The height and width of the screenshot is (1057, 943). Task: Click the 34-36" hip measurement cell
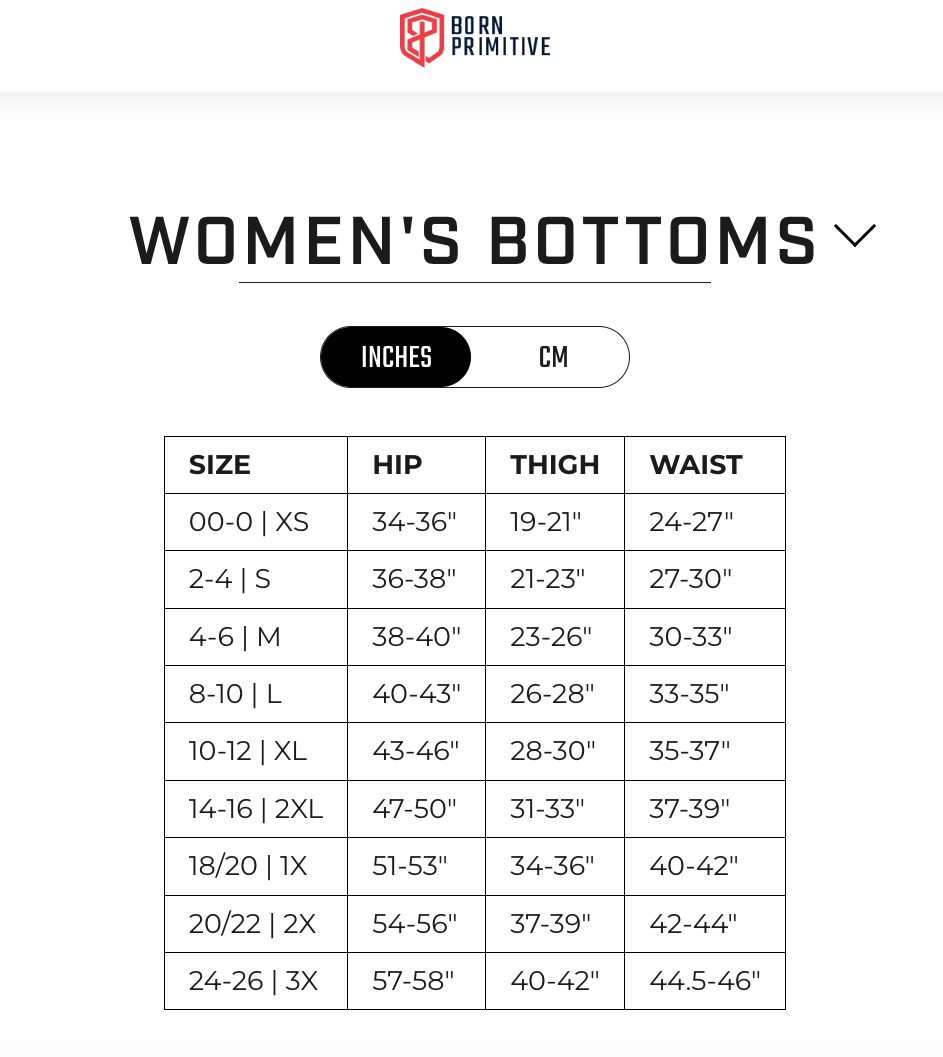[x=414, y=522]
